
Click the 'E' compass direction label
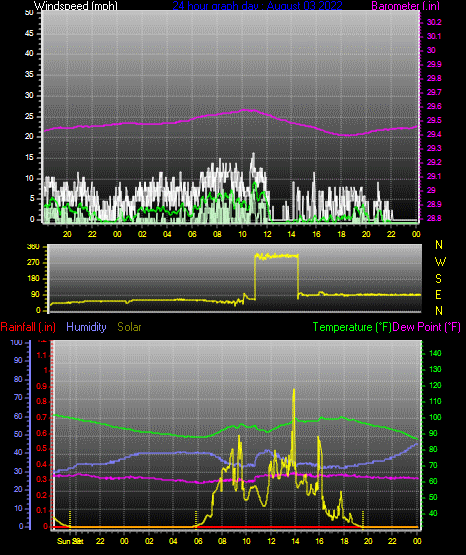438,295
